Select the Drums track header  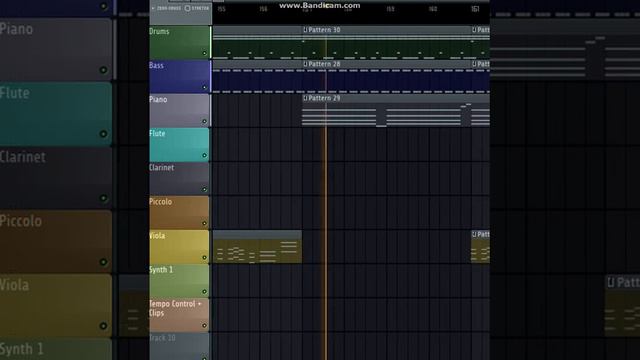click(x=179, y=42)
